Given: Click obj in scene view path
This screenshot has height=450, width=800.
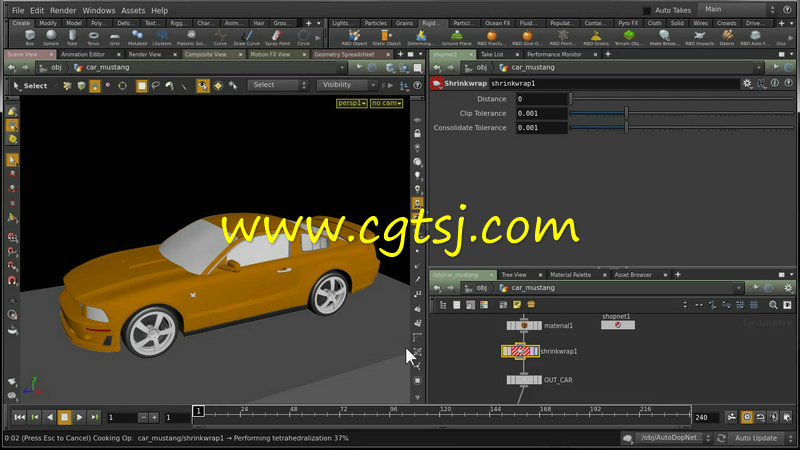Looking at the screenshot, I should (56, 67).
